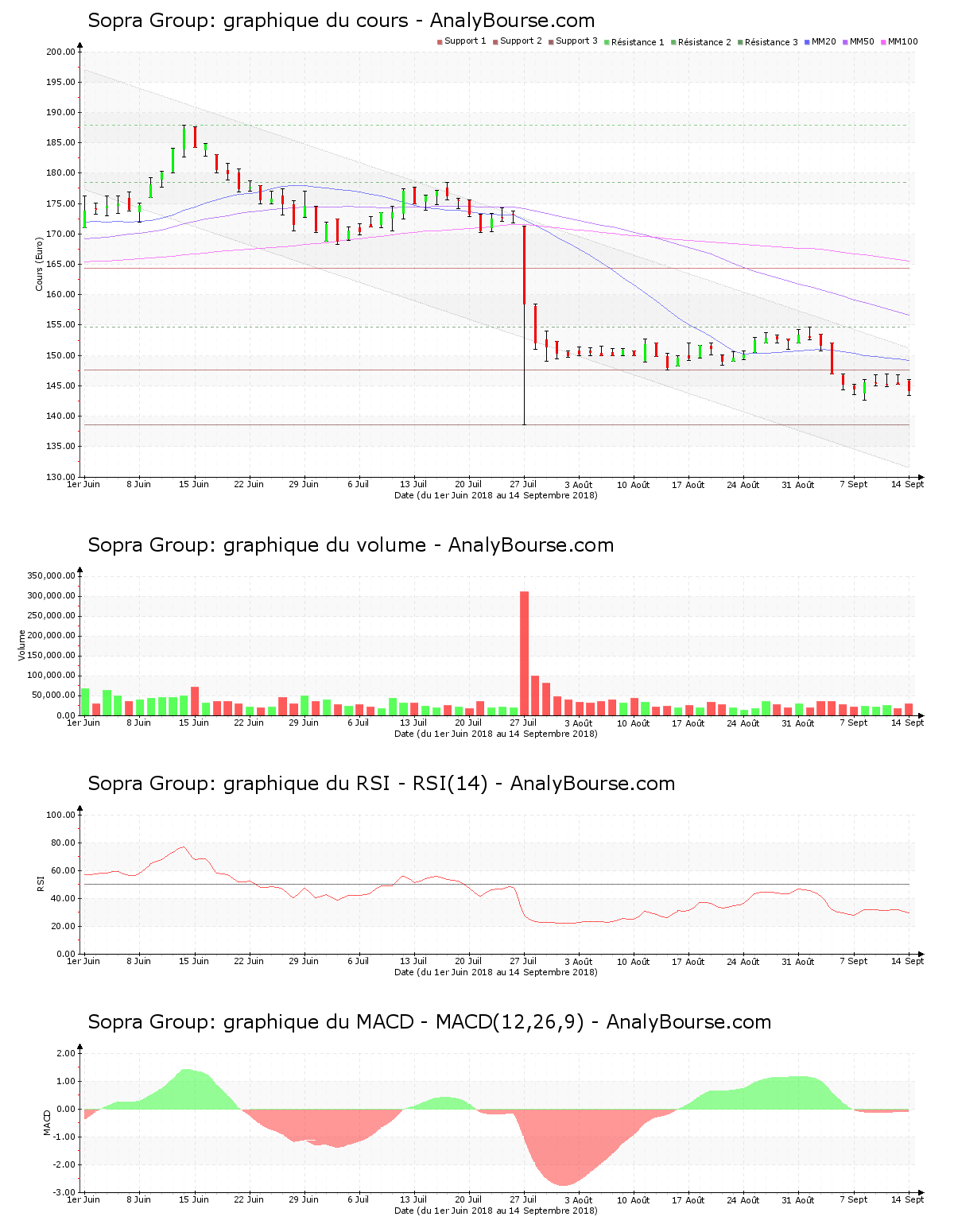Select the Résistance 2 legend label

[704, 42]
